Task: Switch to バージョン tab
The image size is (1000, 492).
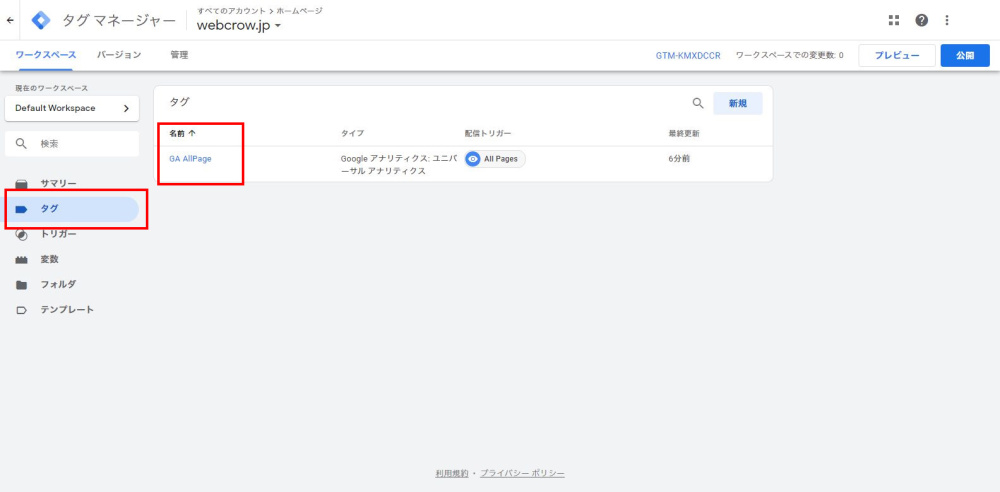Action: click(119, 56)
